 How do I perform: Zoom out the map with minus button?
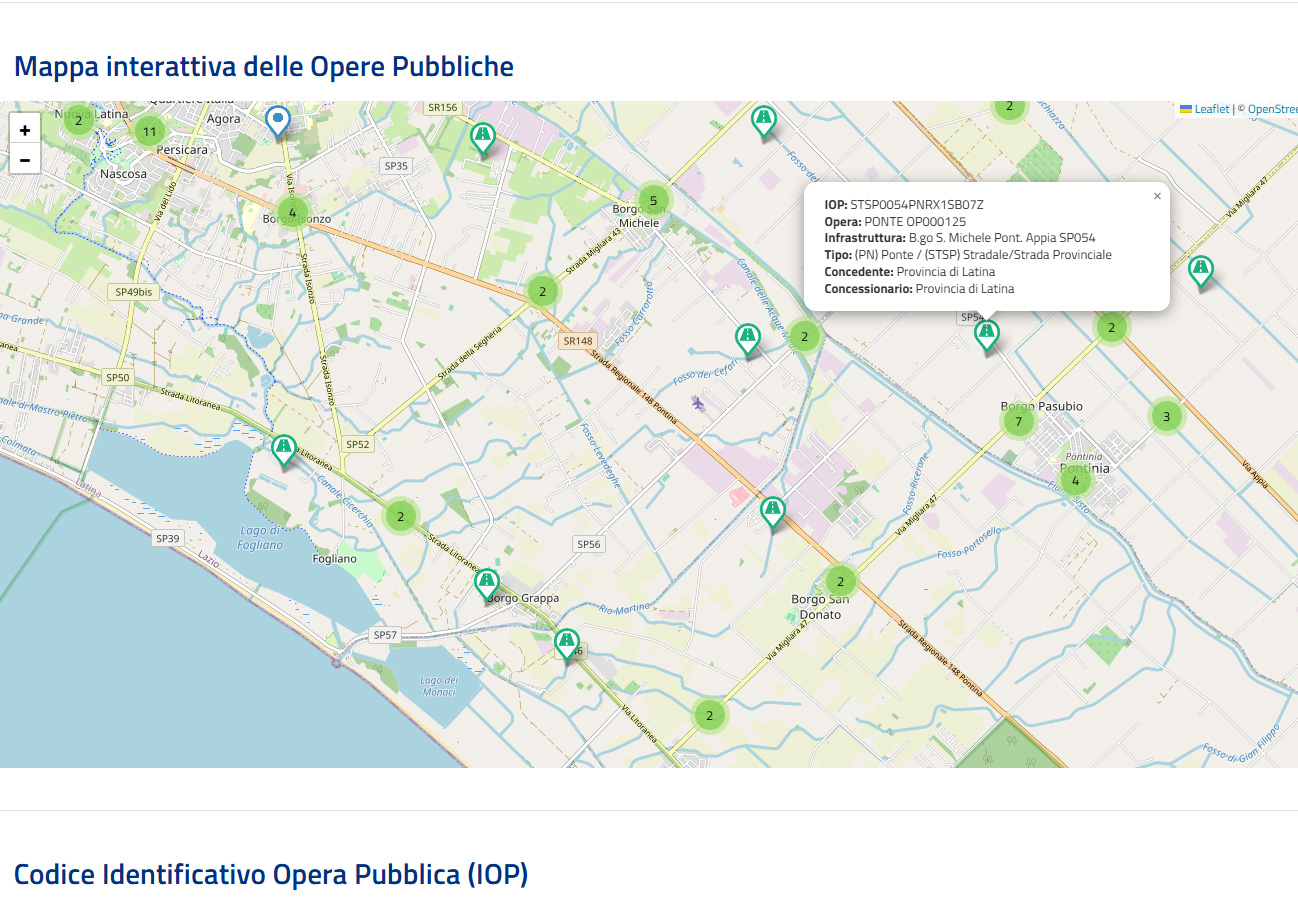[x=25, y=159]
